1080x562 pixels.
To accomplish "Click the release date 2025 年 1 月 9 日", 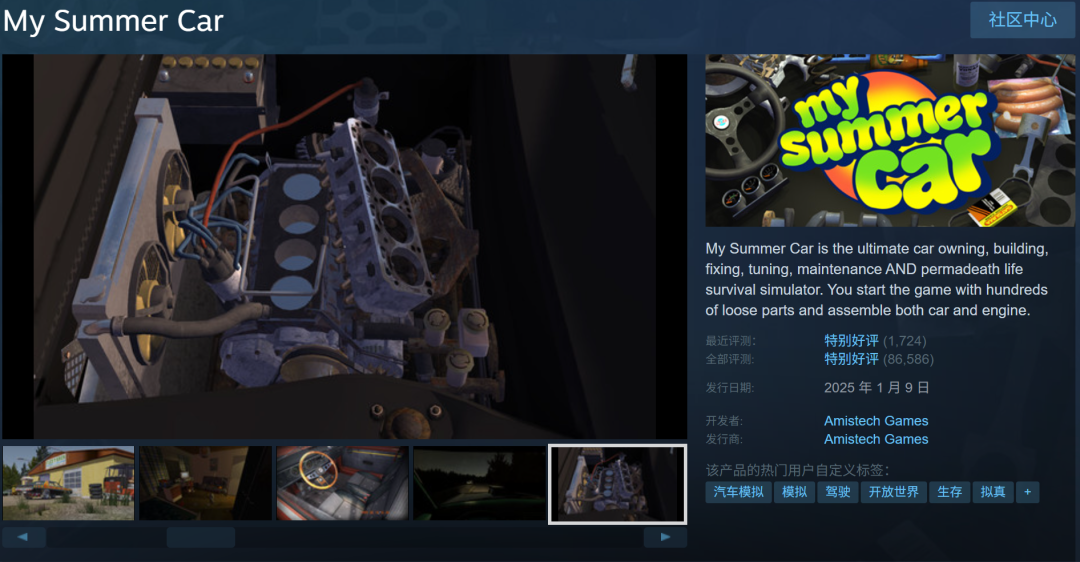I will click(x=877, y=388).
